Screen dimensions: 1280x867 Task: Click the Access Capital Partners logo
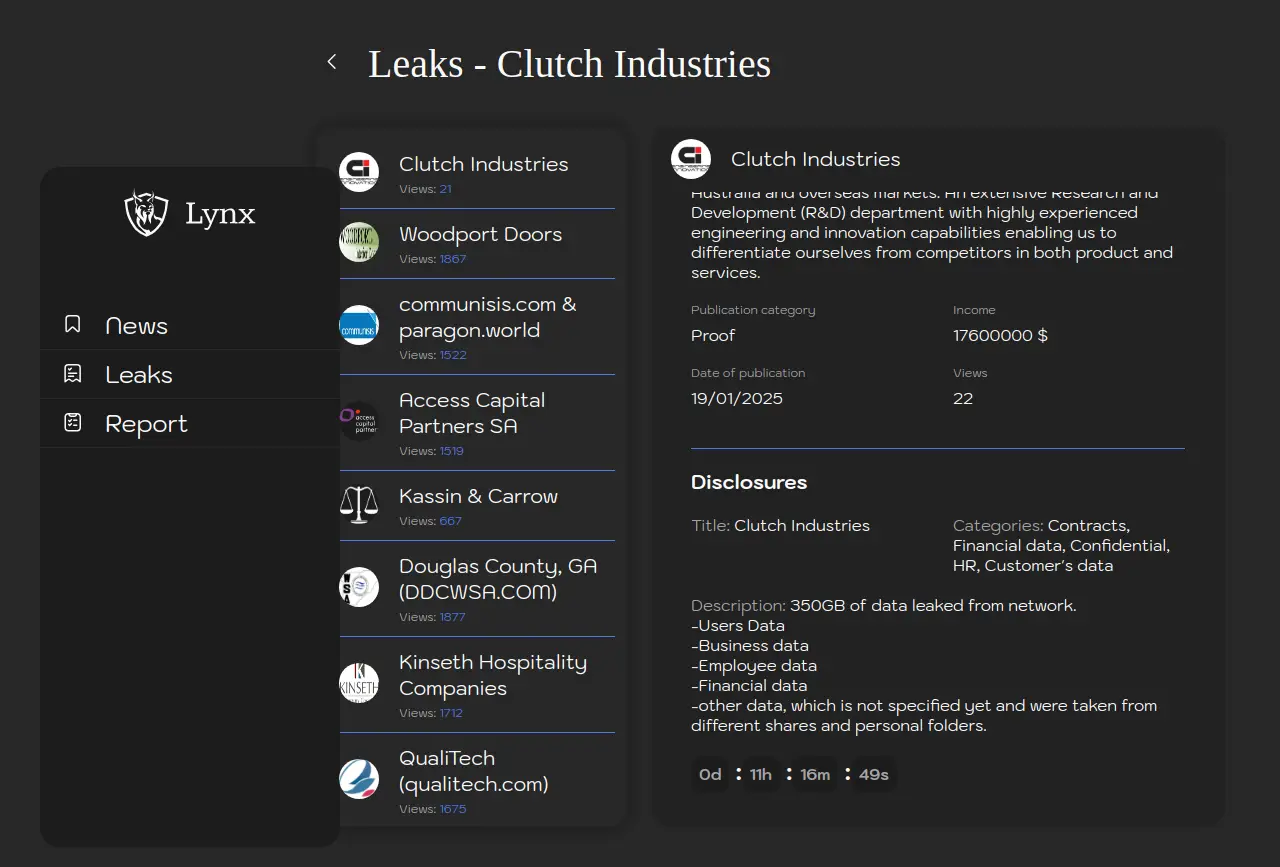click(359, 421)
